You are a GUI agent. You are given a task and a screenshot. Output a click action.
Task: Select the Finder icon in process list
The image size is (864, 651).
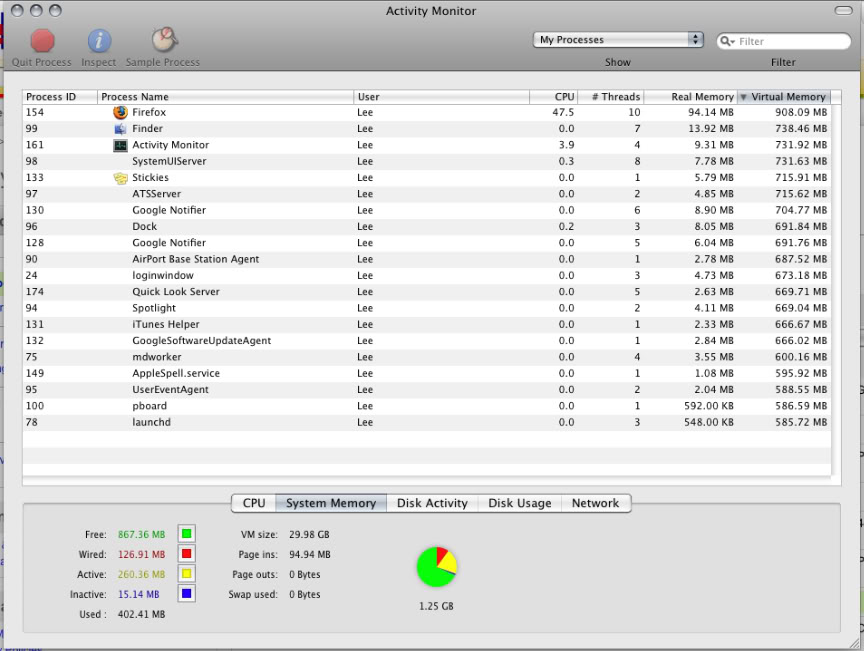[120, 129]
